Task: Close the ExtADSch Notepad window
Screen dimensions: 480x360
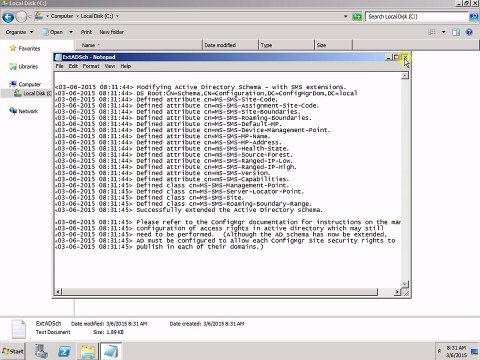Action: coord(405,57)
